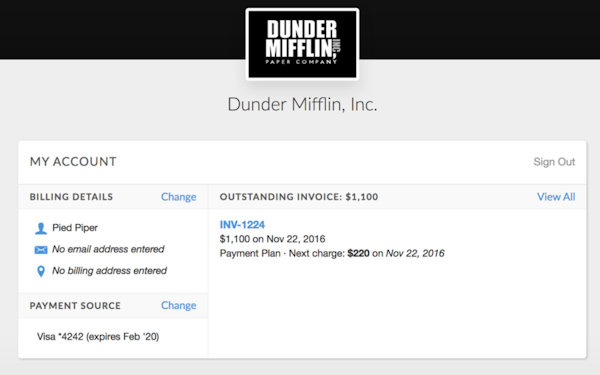This screenshot has height=375, width=600.
Task: Click the envelope email icon
Action: pos(41,250)
